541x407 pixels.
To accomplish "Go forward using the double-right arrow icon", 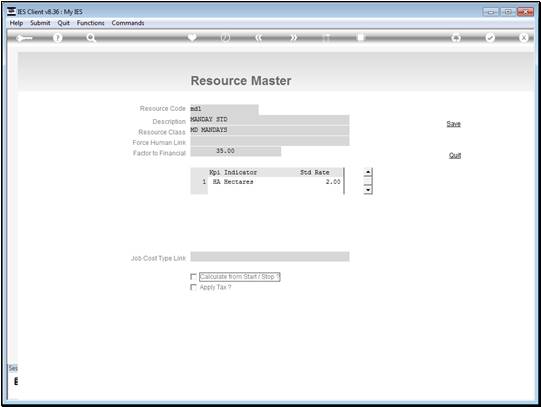I will (293, 38).
